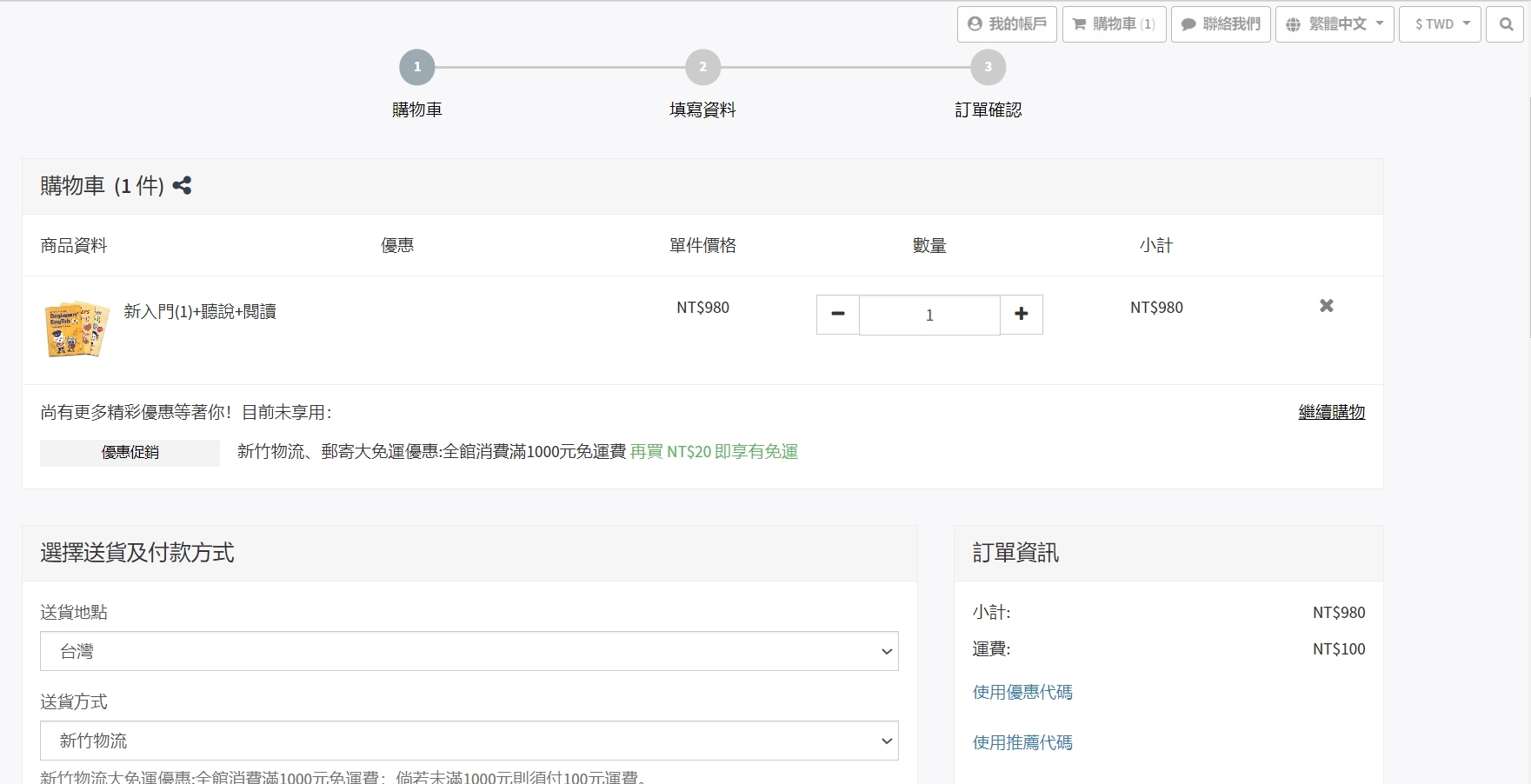
Task: Decrease quantity with the minus button
Action: (x=838, y=315)
